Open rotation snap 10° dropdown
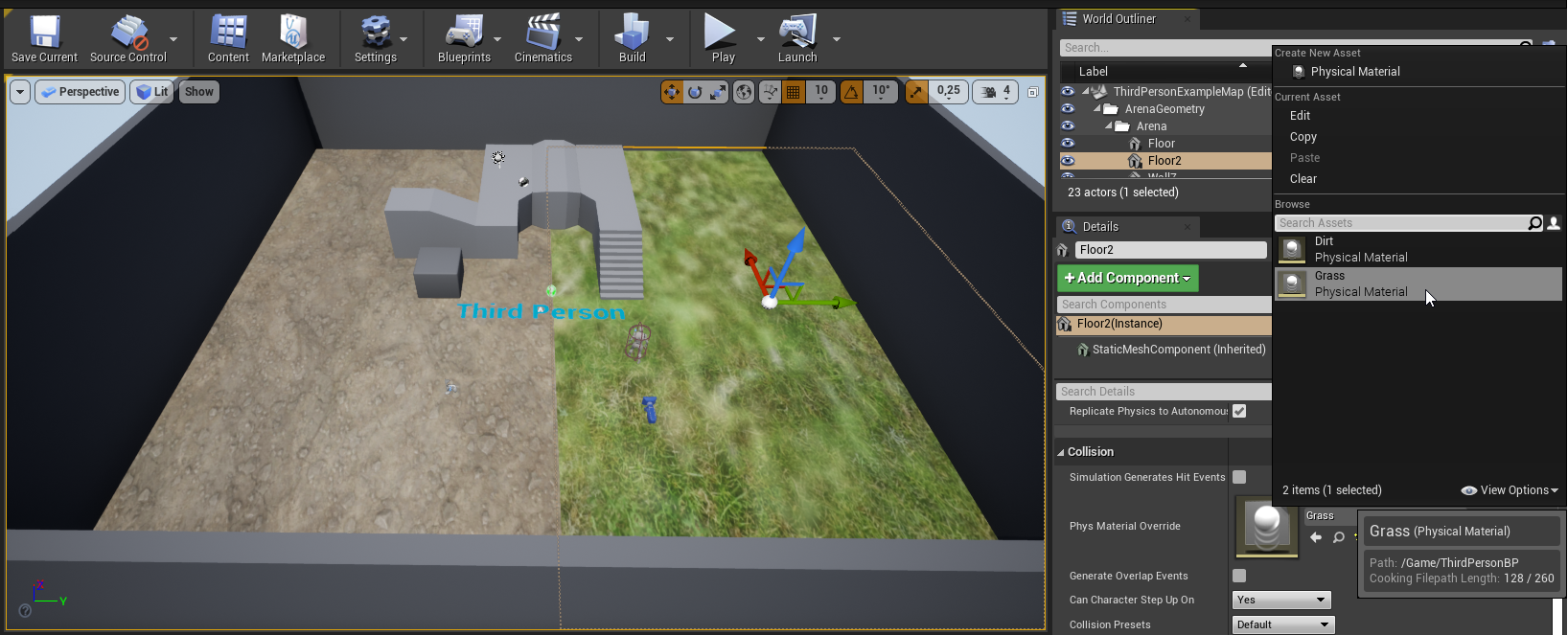The height and width of the screenshot is (635, 1568). point(880,92)
